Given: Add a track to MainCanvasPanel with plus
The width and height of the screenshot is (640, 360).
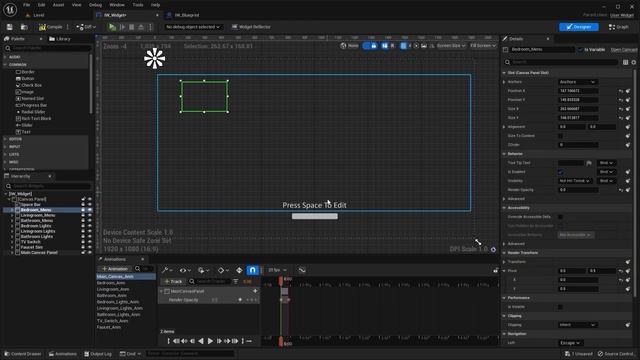Looking at the screenshot, I should 255,291.
